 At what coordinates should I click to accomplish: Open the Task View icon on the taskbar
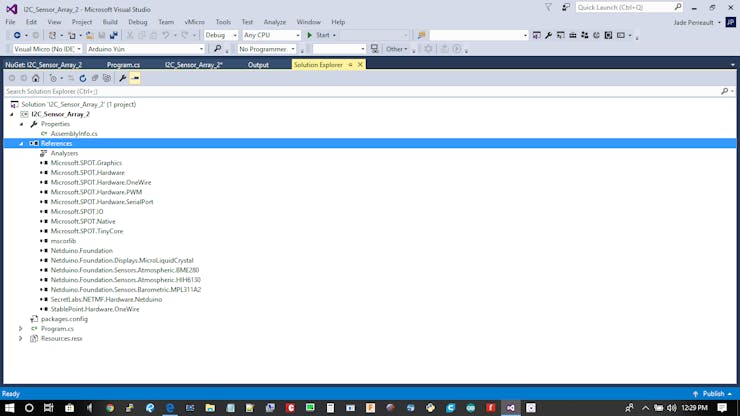point(49,408)
